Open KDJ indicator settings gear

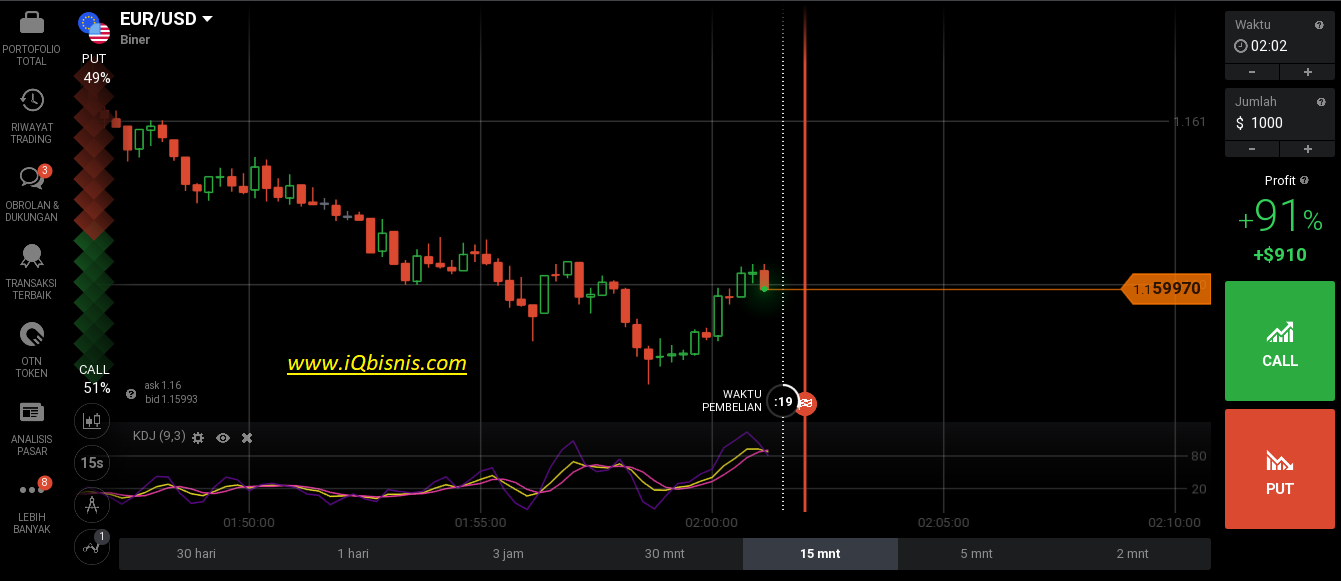(197, 437)
